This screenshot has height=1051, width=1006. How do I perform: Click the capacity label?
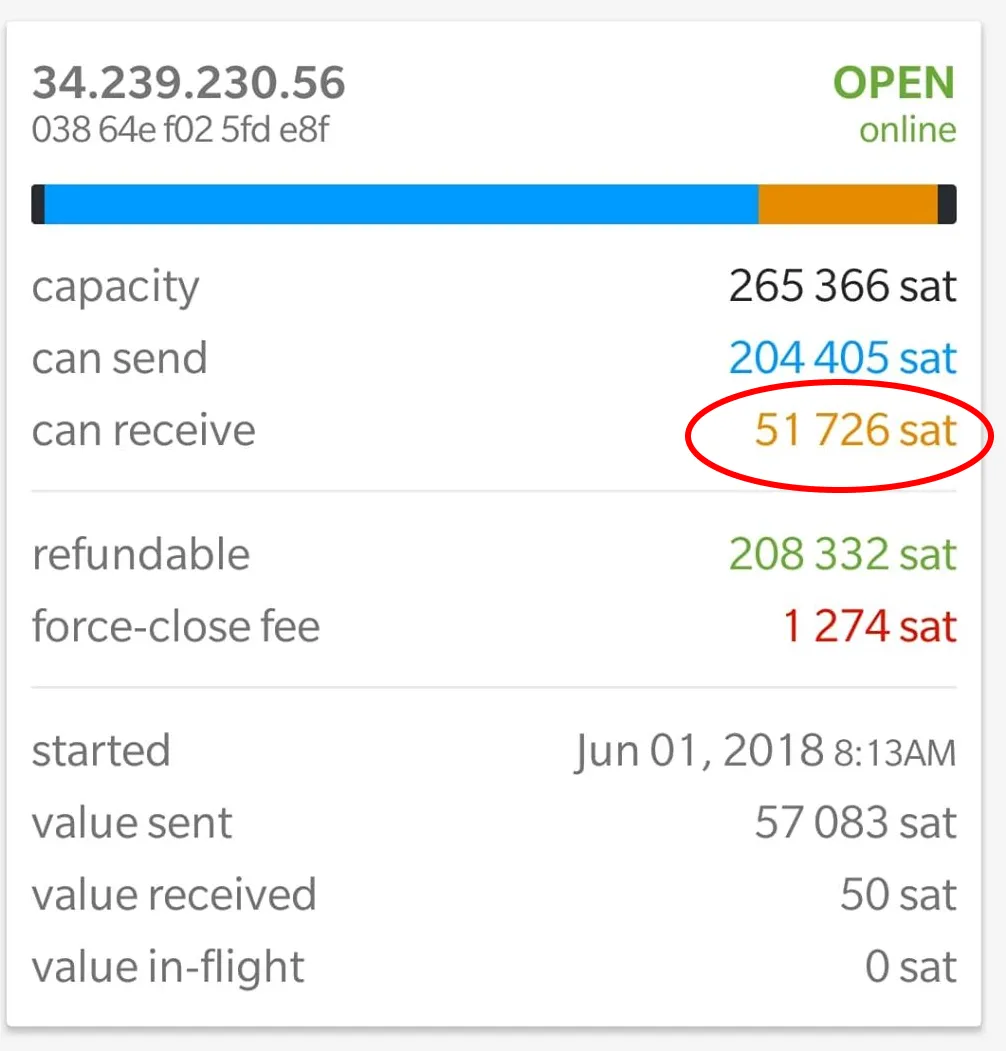[x=115, y=288]
